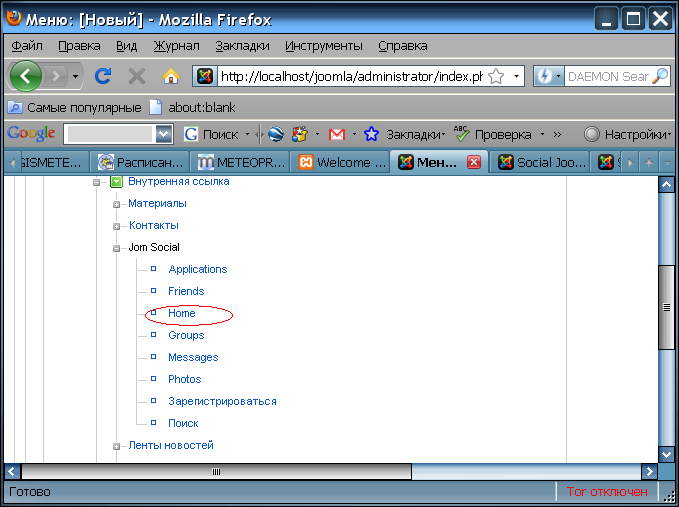This screenshot has width=679, height=507.
Task: Collapse the Jom Social tree node
Action: coord(116,249)
